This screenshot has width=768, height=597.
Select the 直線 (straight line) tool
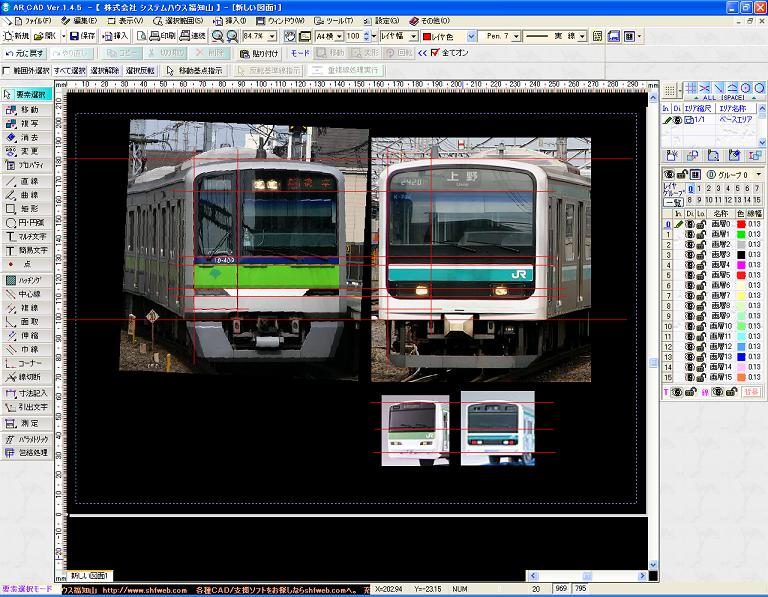click(x=27, y=181)
